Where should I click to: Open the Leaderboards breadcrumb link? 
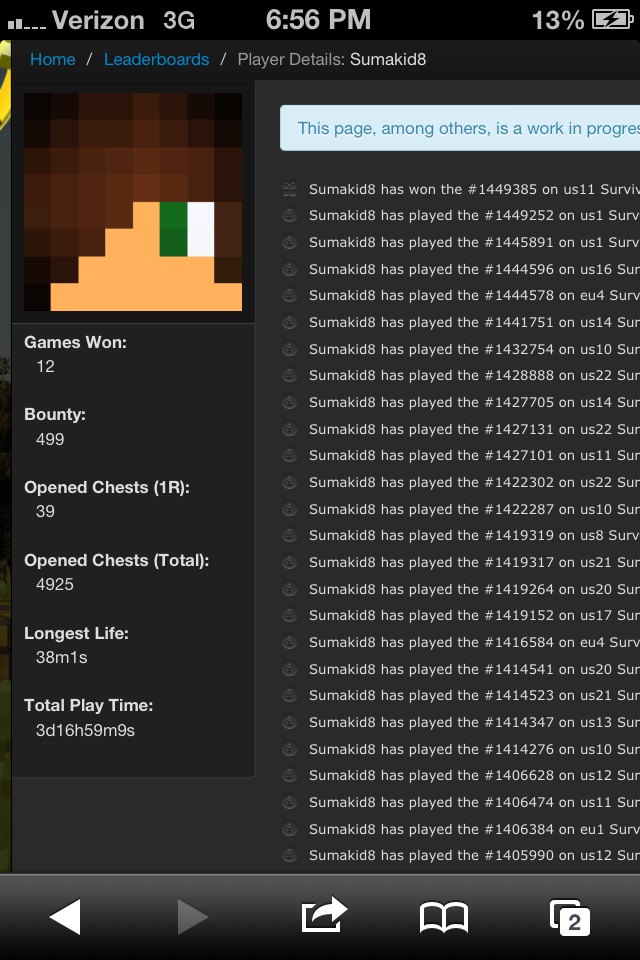pyautogui.click(x=156, y=59)
